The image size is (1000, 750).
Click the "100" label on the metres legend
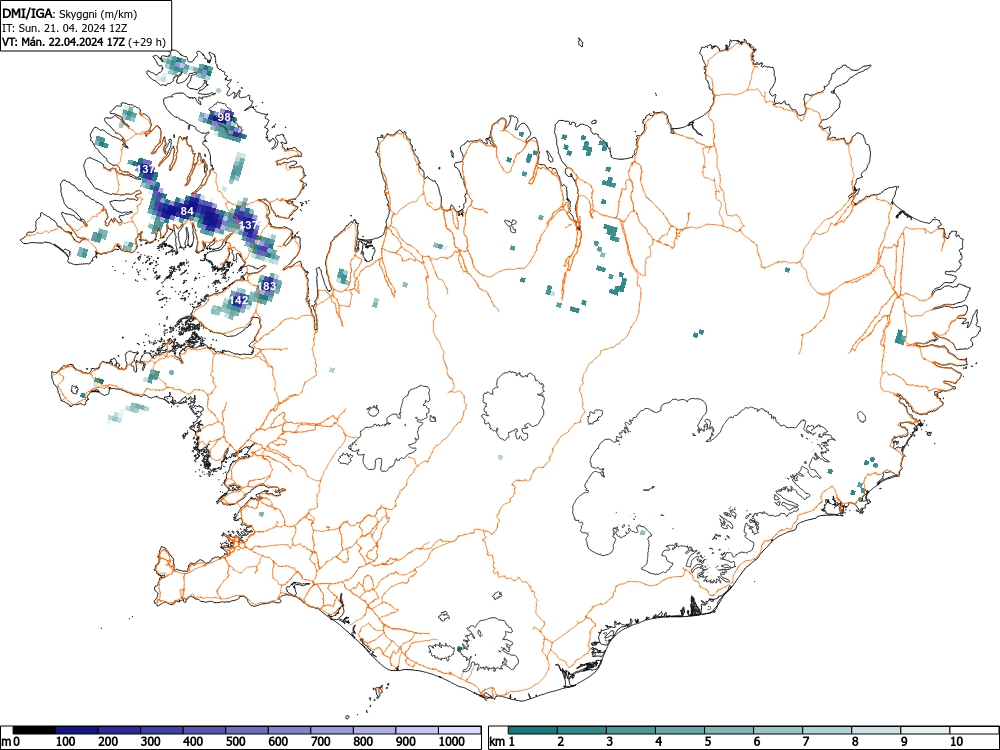(x=66, y=741)
